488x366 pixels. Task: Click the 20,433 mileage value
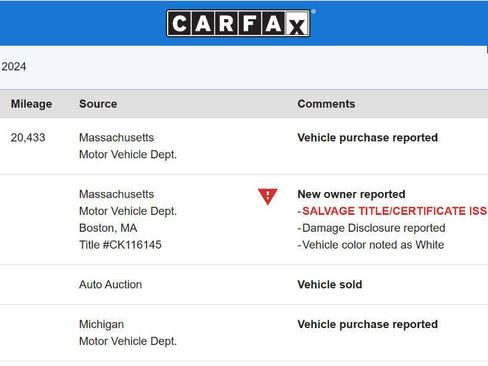[x=28, y=138]
